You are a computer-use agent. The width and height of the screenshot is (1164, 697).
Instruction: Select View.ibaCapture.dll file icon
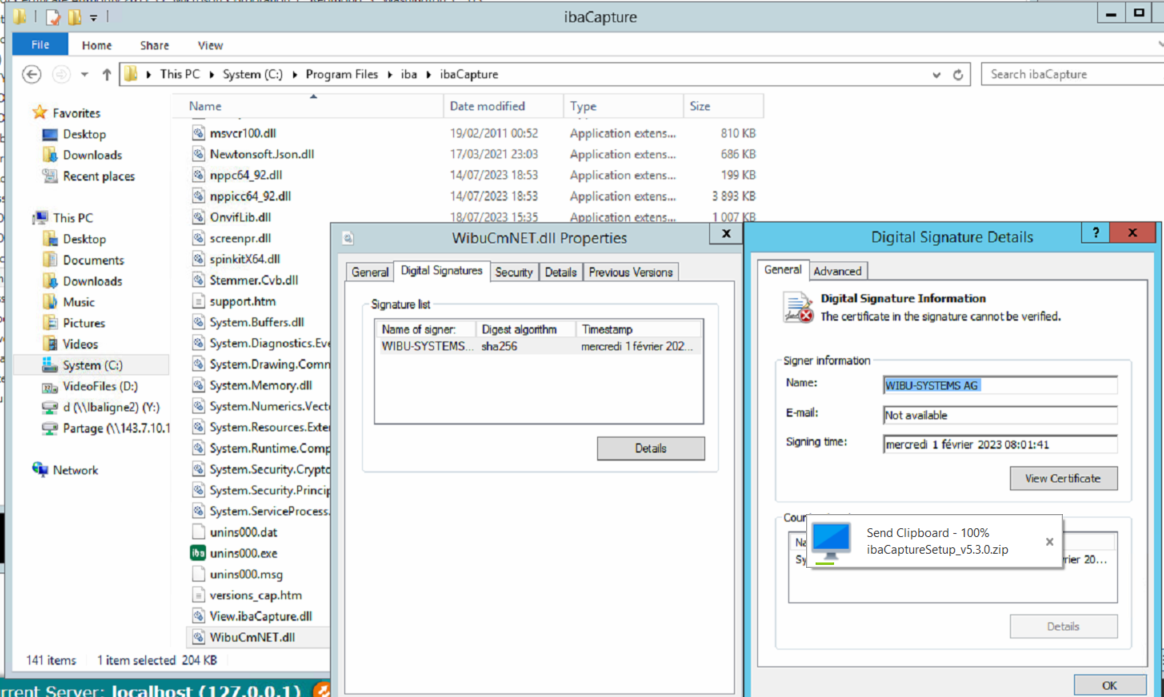tap(198, 616)
